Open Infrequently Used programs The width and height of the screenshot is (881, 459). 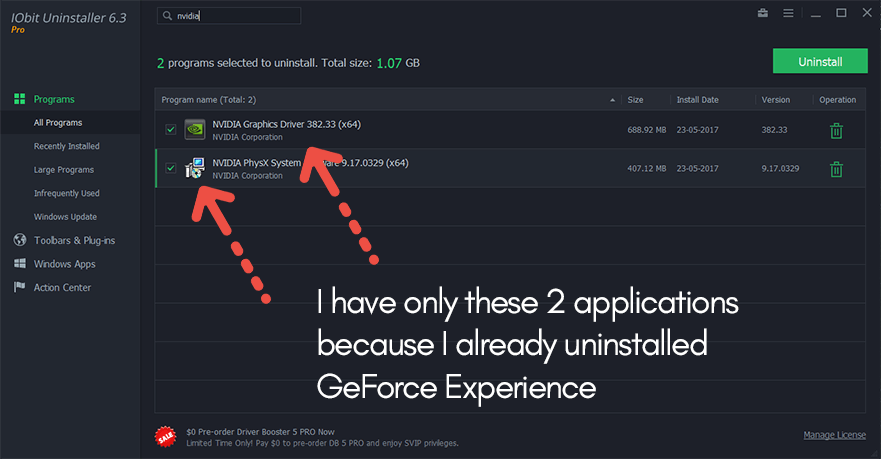point(66,193)
